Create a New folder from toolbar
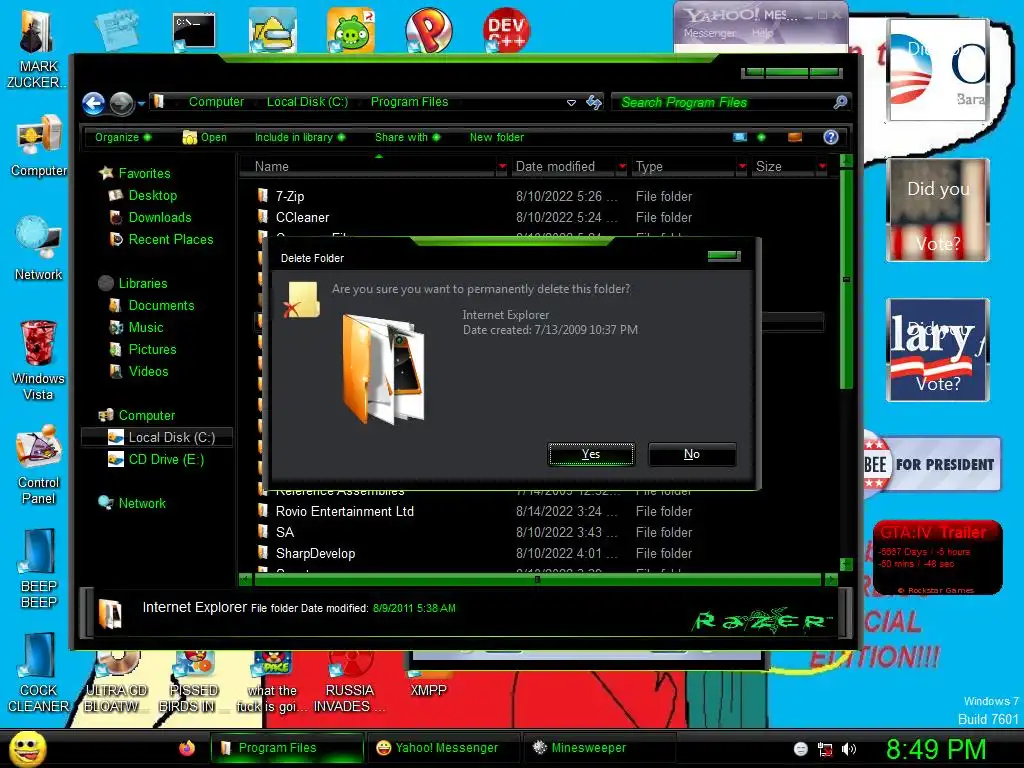 point(496,137)
